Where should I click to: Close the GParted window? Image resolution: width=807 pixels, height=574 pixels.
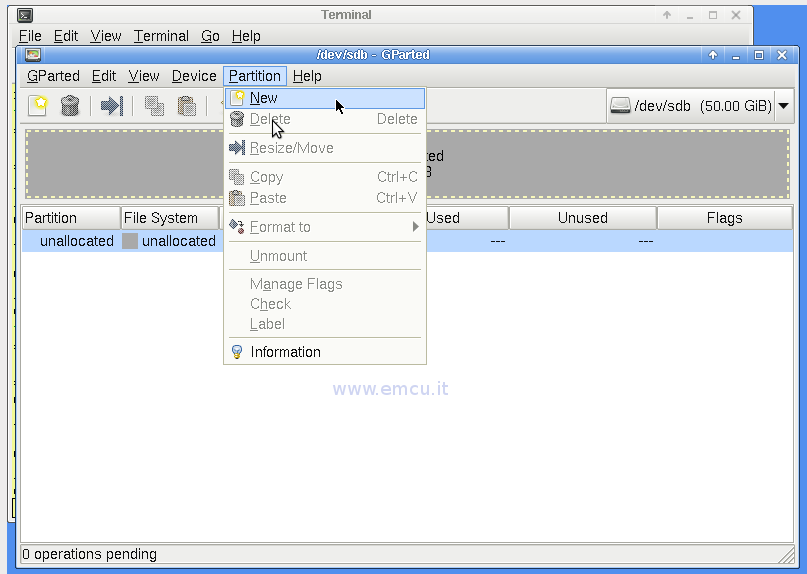coord(782,55)
